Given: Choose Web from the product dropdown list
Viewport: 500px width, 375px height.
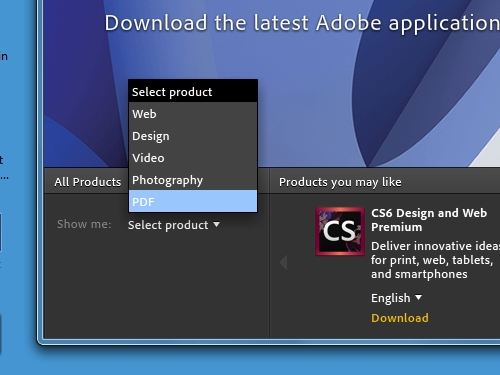Looking at the screenshot, I should (x=193, y=114).
